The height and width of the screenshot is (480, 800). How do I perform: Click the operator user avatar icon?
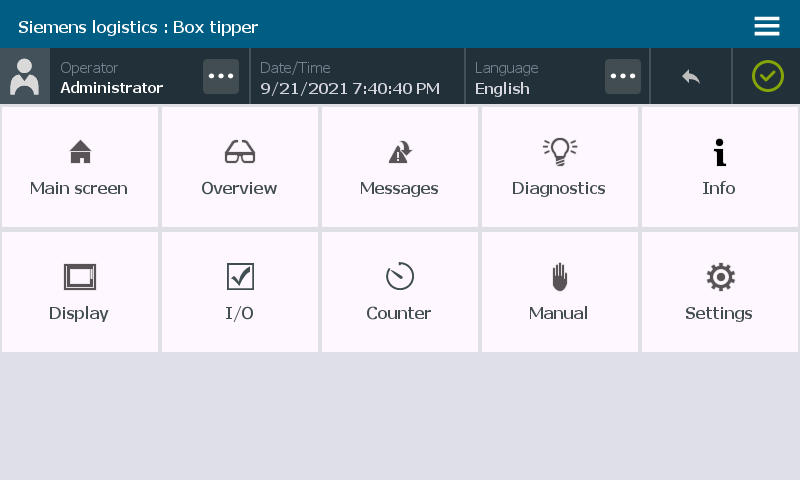pos(24,77)
